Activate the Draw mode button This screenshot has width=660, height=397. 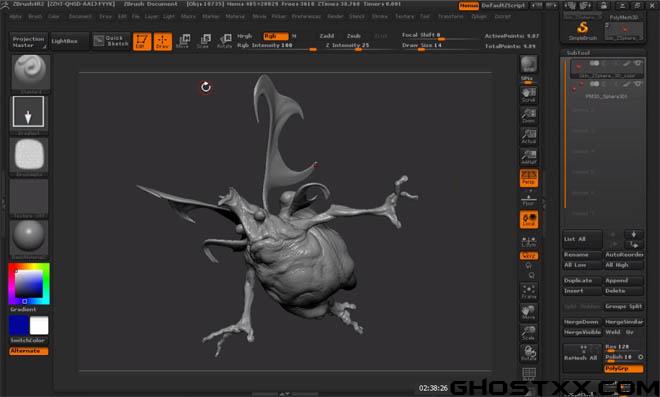click(162, 41)
